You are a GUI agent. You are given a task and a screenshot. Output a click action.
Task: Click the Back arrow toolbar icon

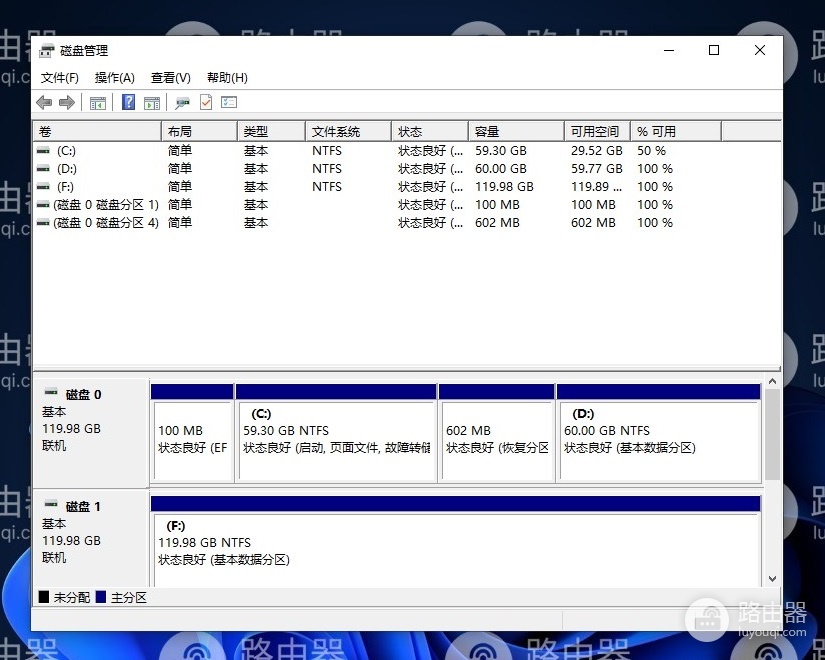44,102
